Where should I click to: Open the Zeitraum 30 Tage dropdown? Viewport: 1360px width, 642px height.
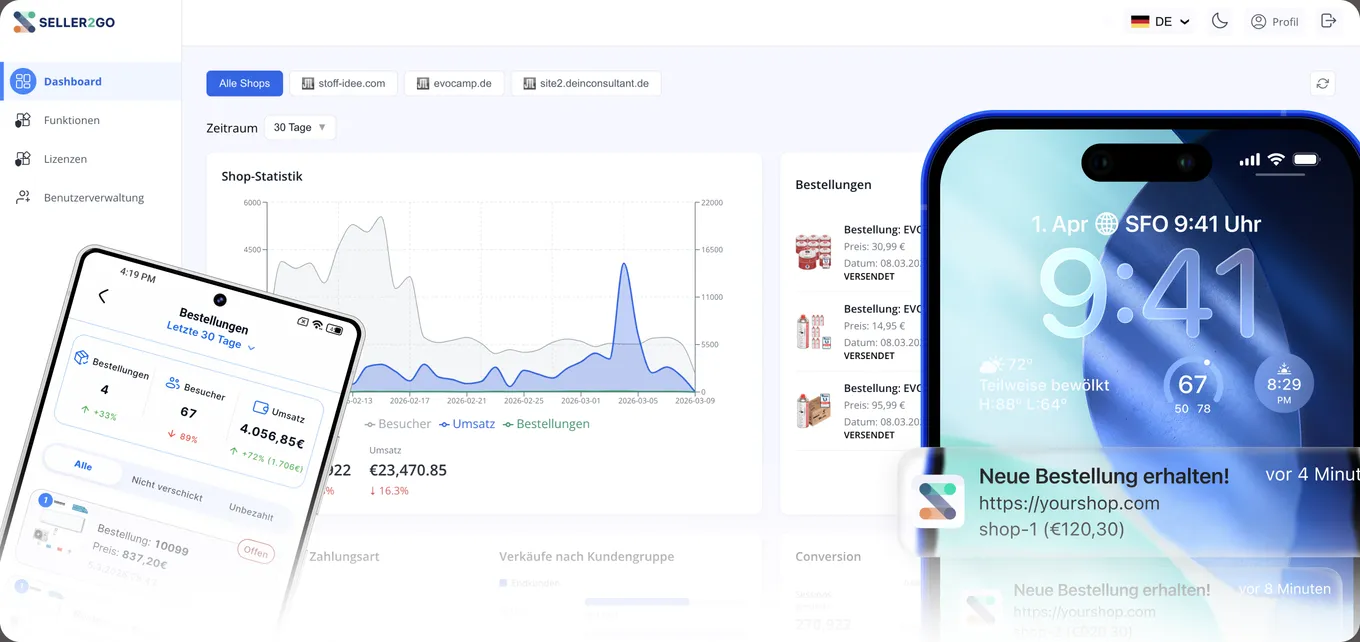[x=301, y=128]
